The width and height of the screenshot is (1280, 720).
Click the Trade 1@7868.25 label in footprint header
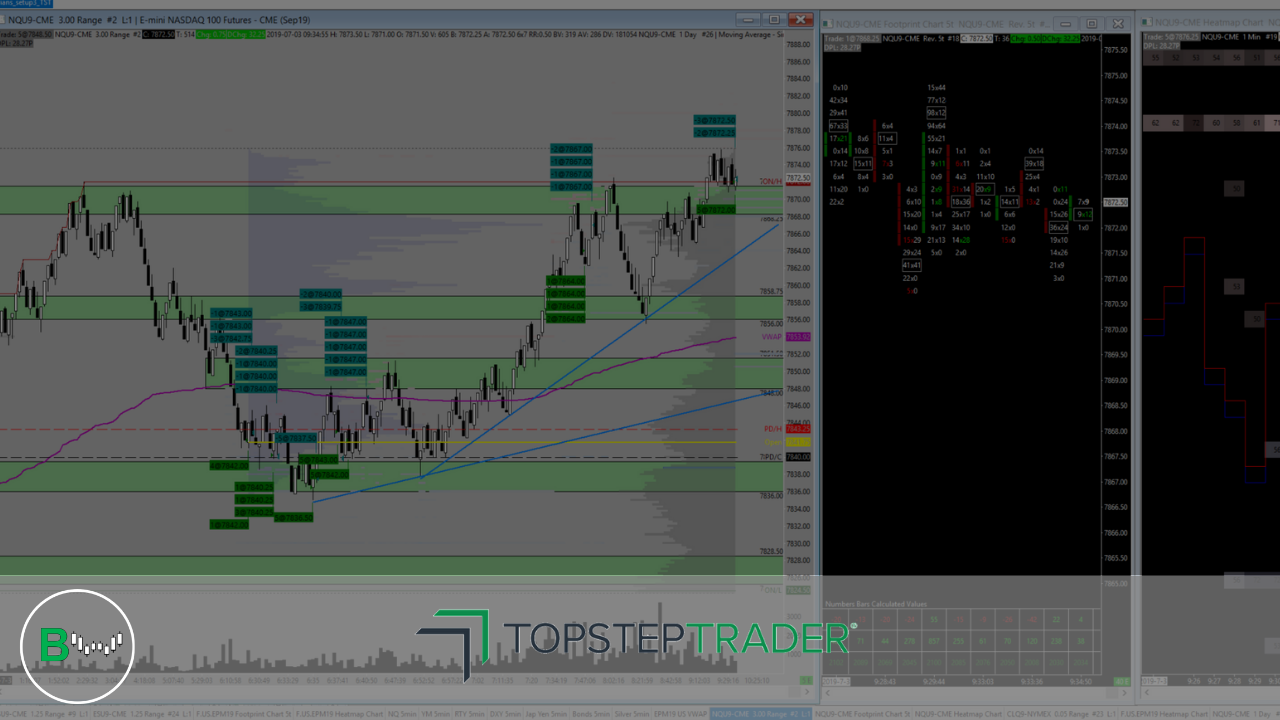click(850, 38)
